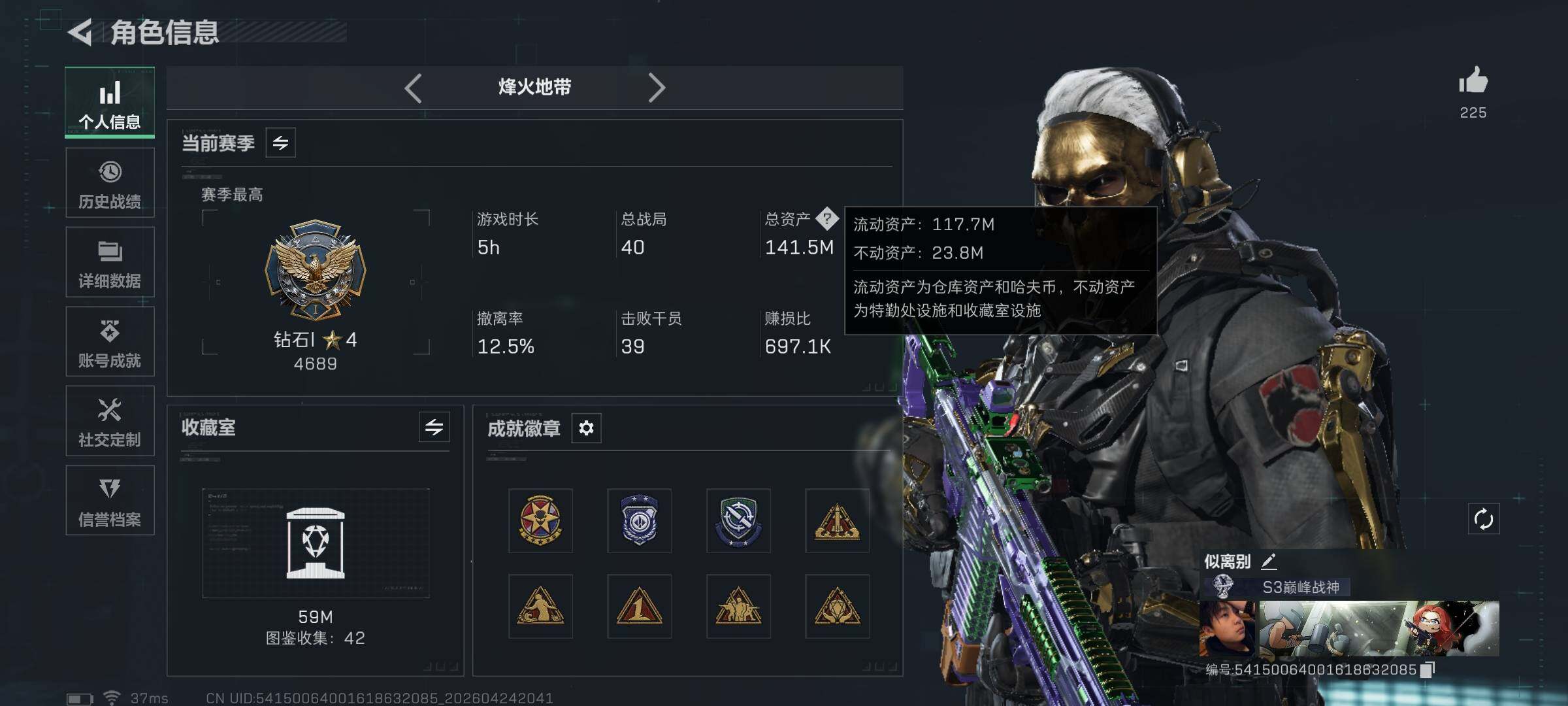This screenshot has width=1568, height=706.
Task: Open the 信誉档案 section
Action: coord(110,501)
